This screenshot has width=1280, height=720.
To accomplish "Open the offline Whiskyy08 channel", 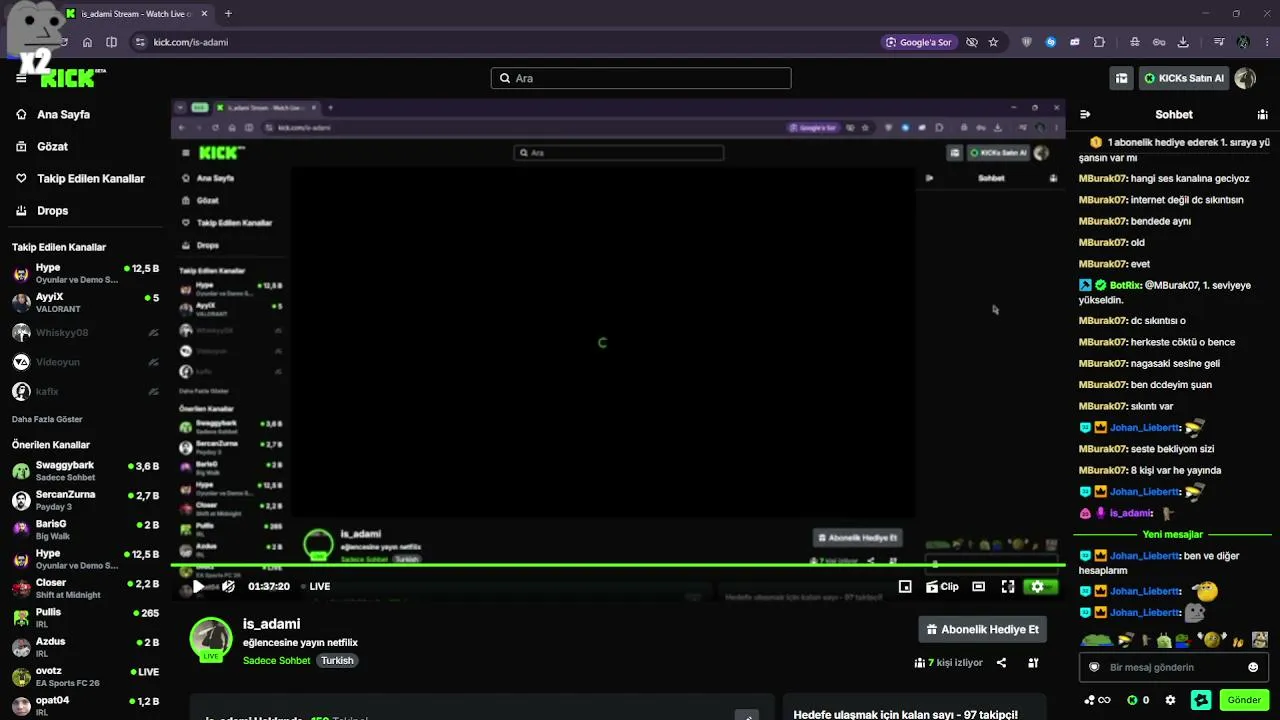I will 85,332.
